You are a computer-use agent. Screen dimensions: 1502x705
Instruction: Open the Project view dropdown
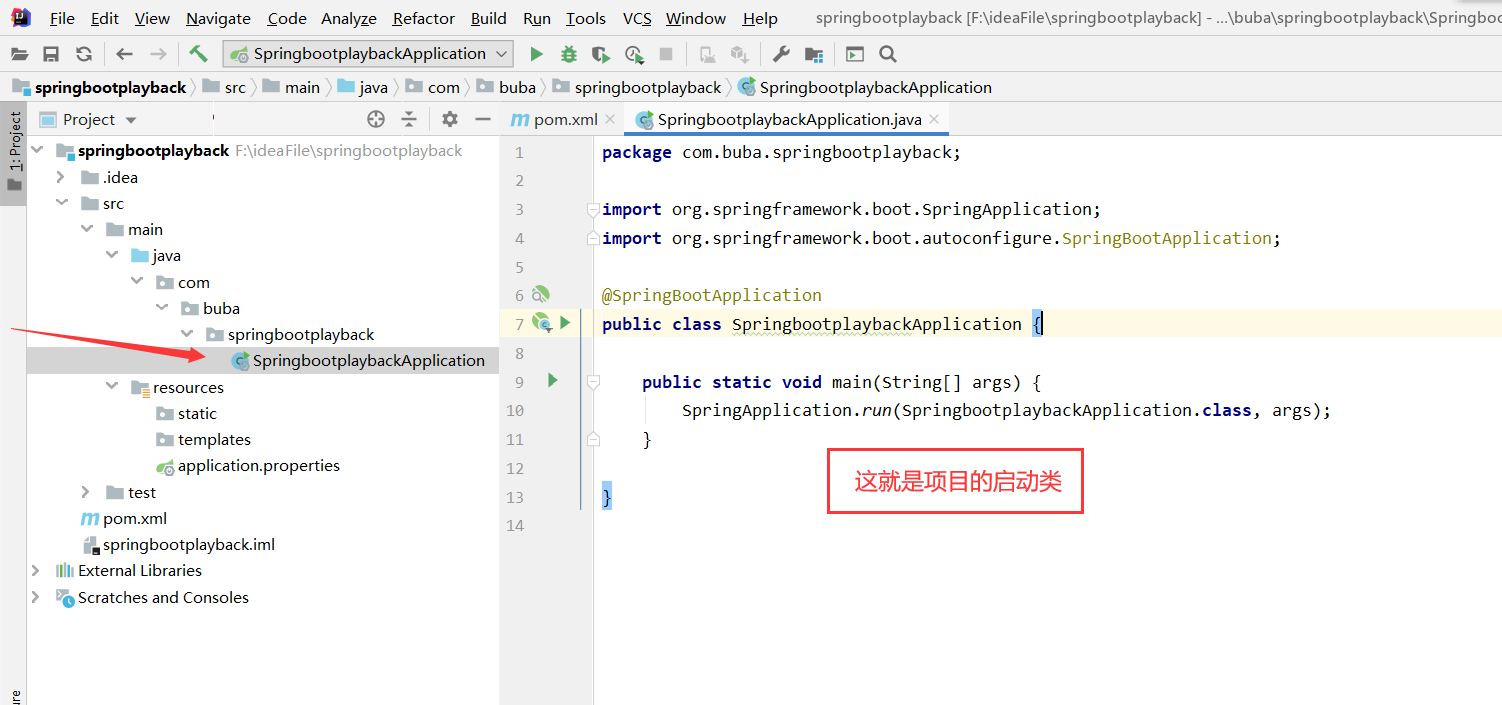click(88, 119)
